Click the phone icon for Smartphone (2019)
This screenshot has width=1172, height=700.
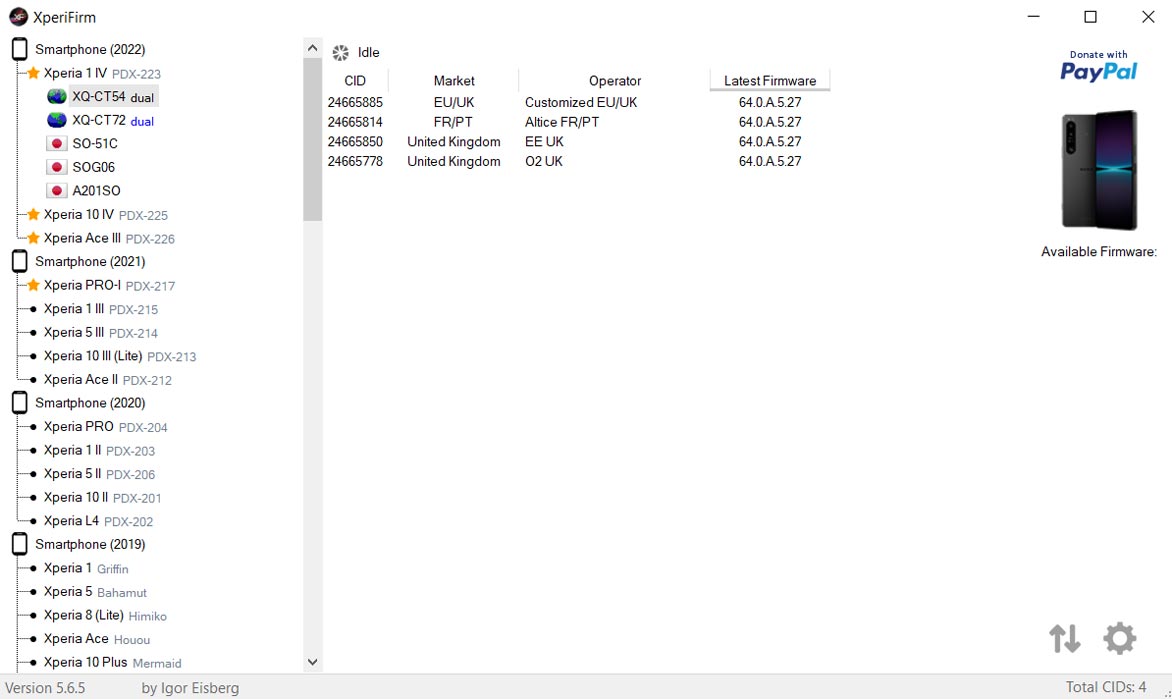coord(20,544)
